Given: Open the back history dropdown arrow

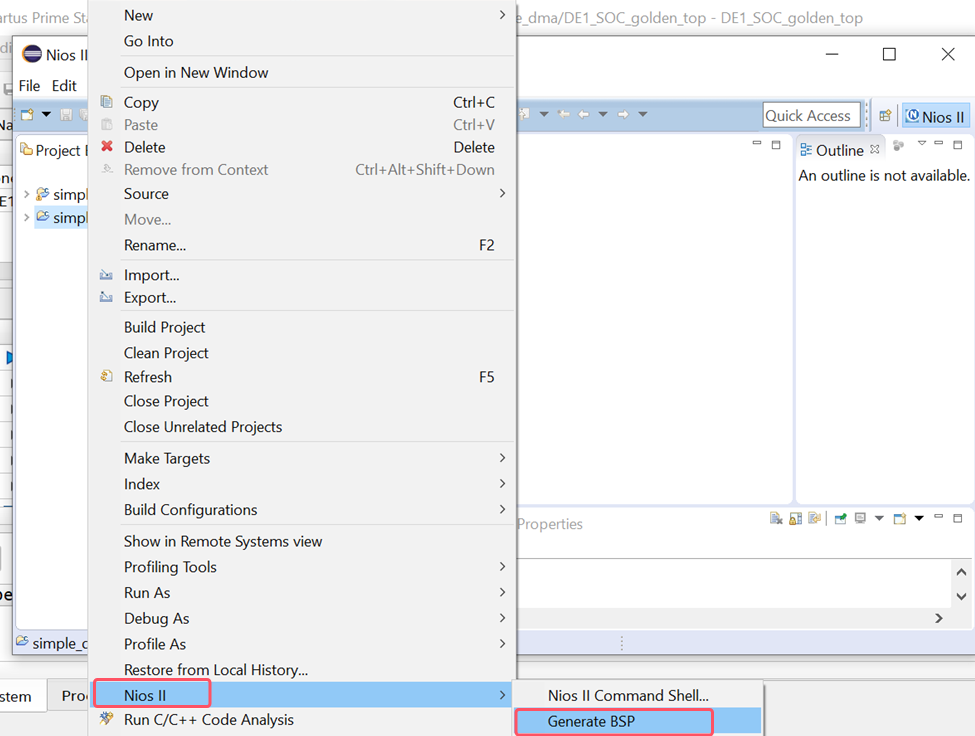Looking at the screenshot, I should (603, 114).
